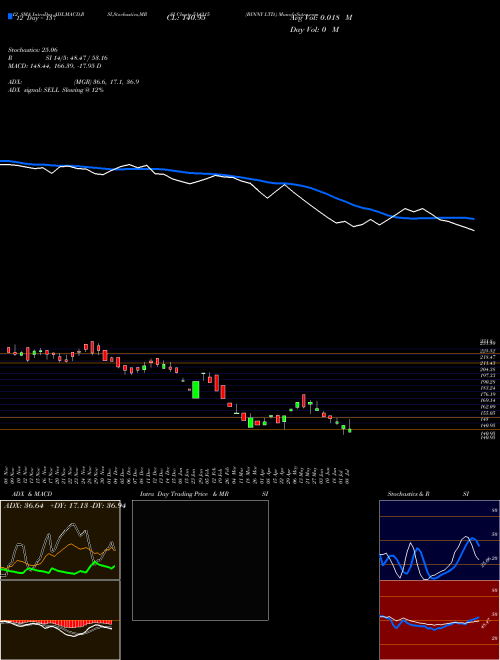Click the 'Intra Day Trading Price & MR' title
This screenshot has width=500, height=660.
184,494
